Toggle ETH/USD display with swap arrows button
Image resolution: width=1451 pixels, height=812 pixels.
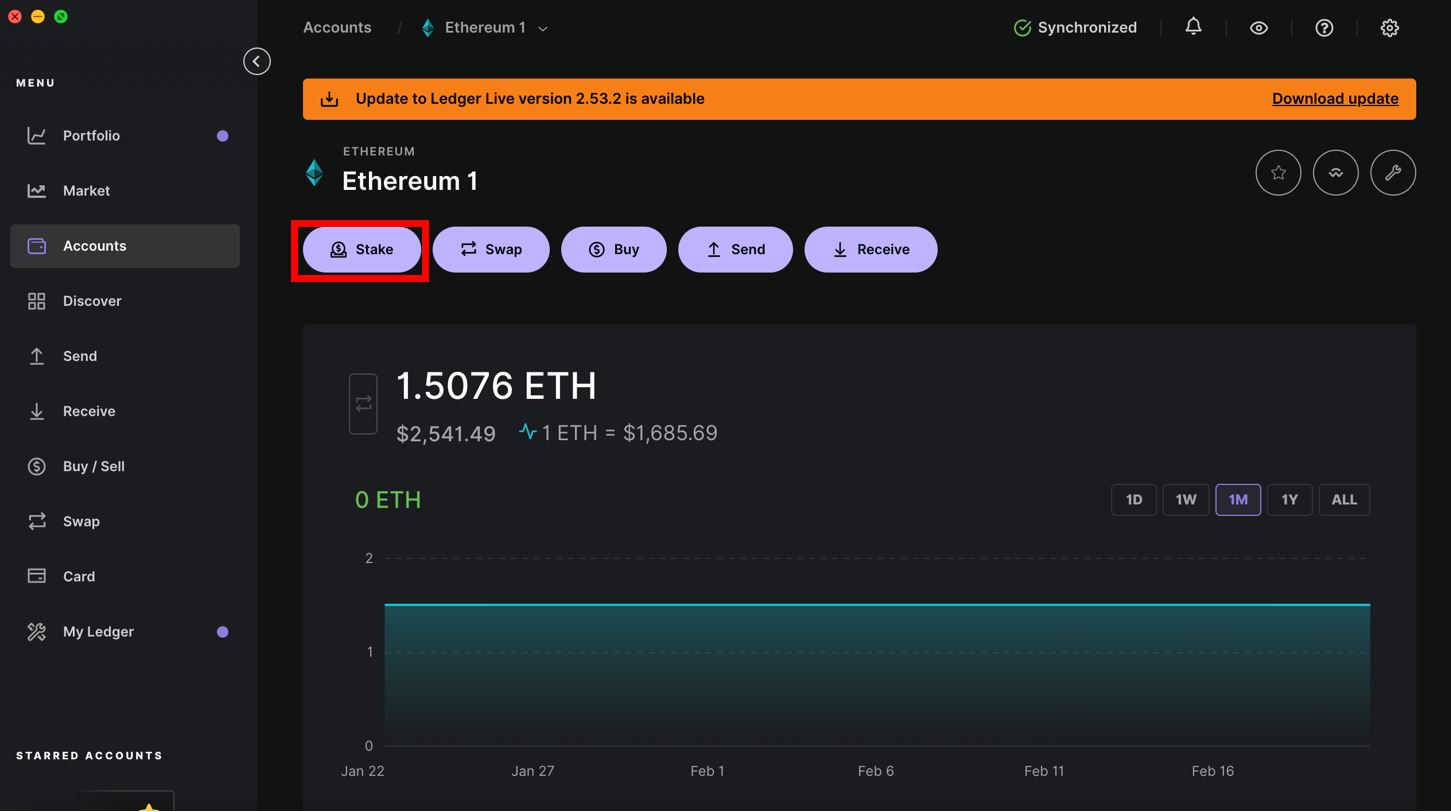click(363, 404)
